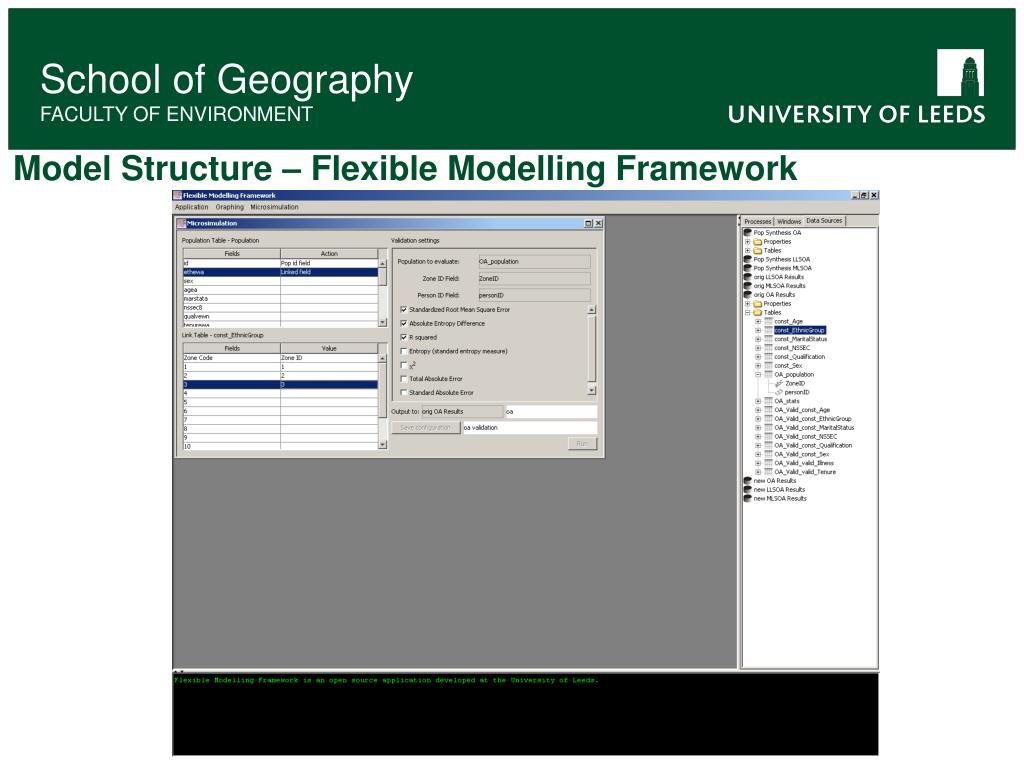The height and width of the screenshot is (768, 1024).
Task: Enable Entropy (standard entropy measure) checkbox
Action: [404, 351]
